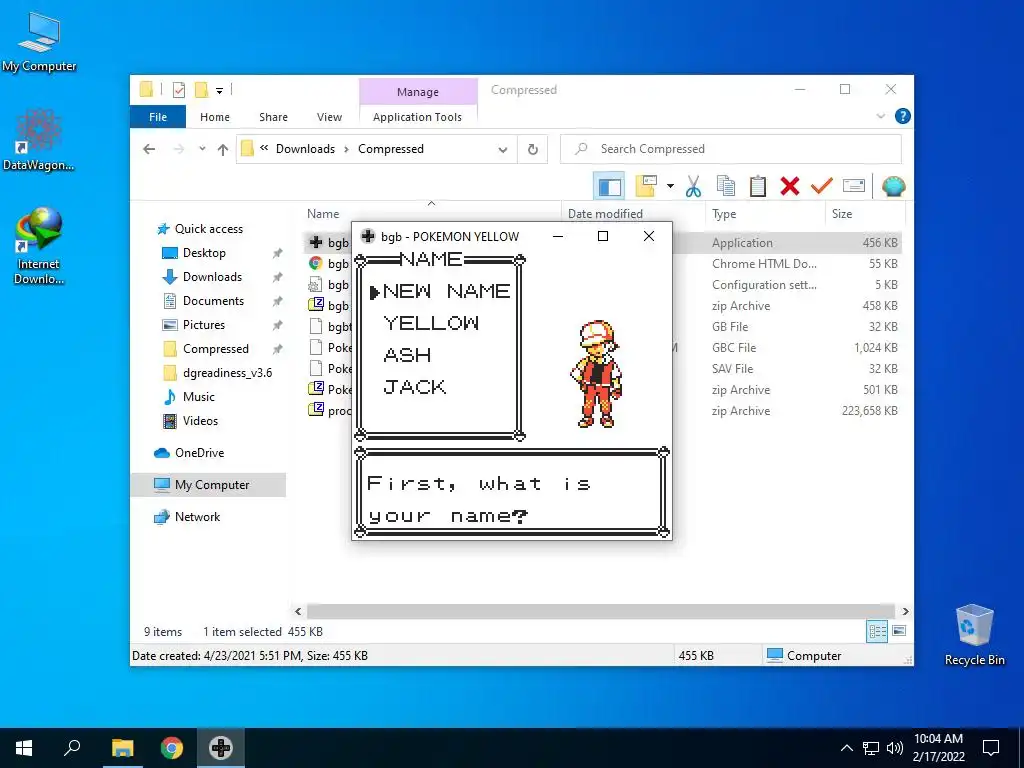Open Quick Access customize toolbar dropdown
Viewport: 1024px width, 768px height.
(219, 90)
